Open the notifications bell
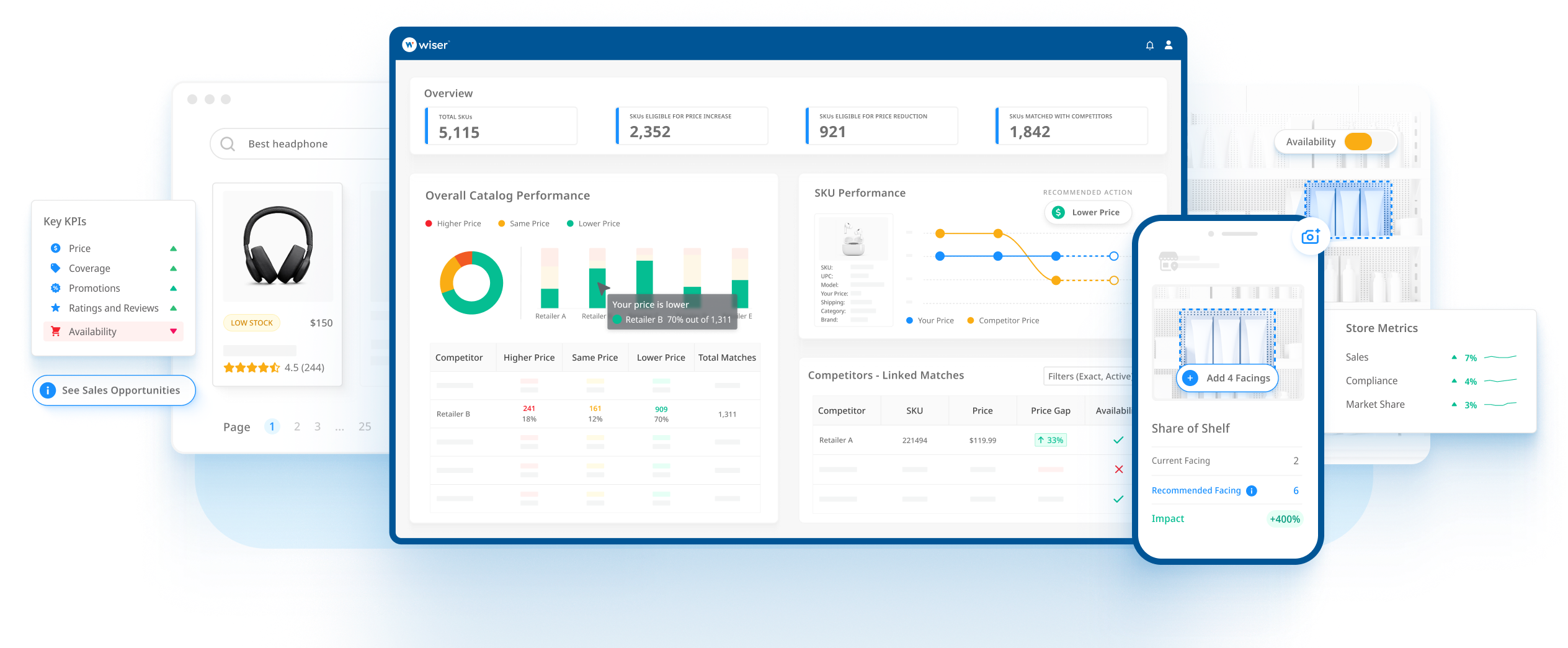Viewport: 1568px width, 648px height. point(1149,45)
